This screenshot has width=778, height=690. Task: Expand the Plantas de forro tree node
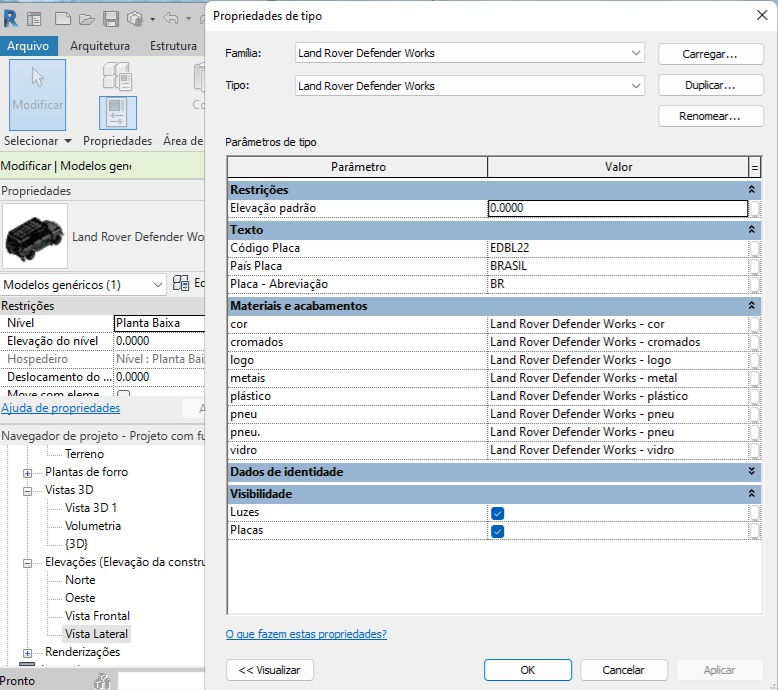(28, 473)
